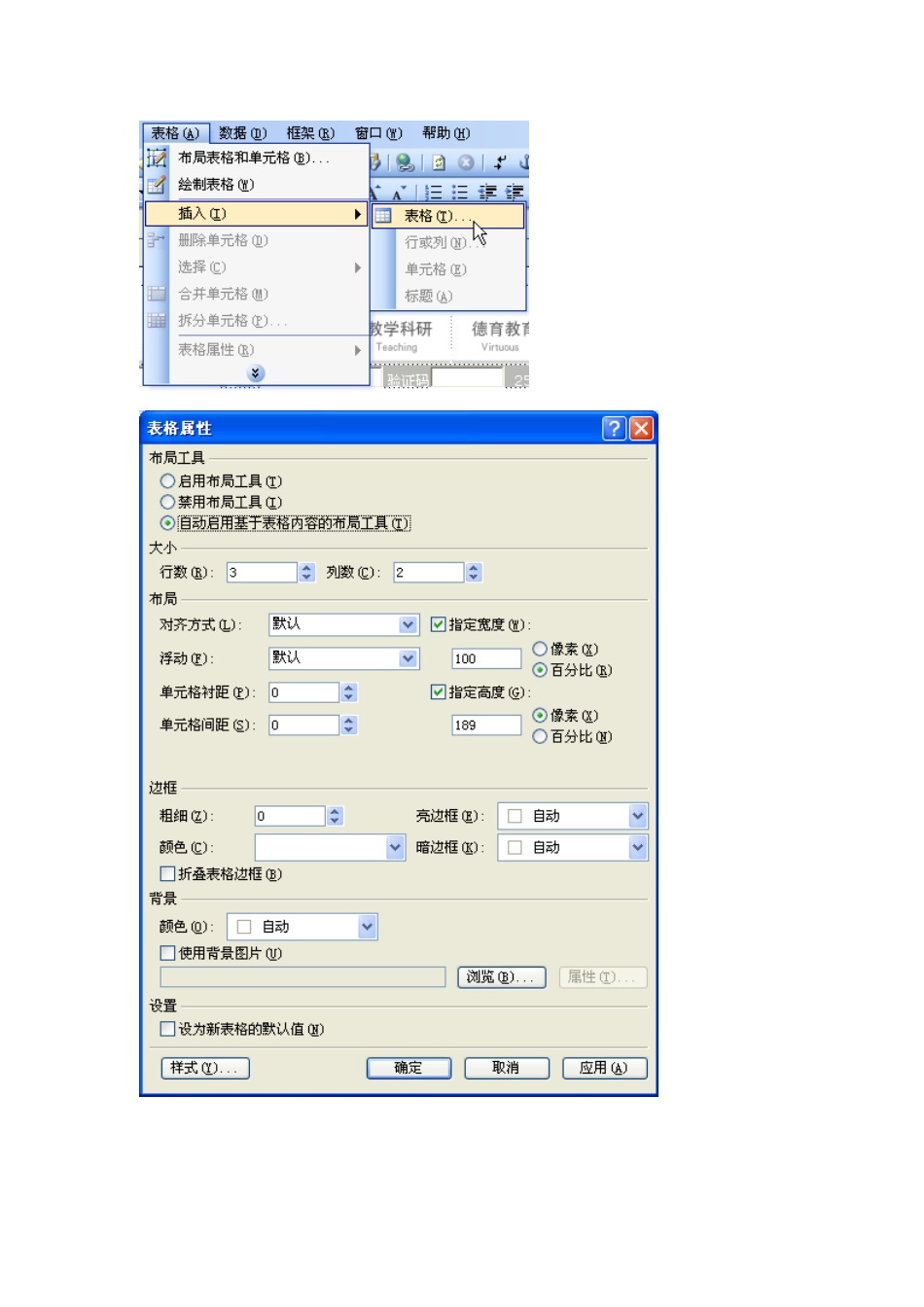Select 百分比 radio for height
The width and height of the screenshot is (924, 1307).
(540, 737)
